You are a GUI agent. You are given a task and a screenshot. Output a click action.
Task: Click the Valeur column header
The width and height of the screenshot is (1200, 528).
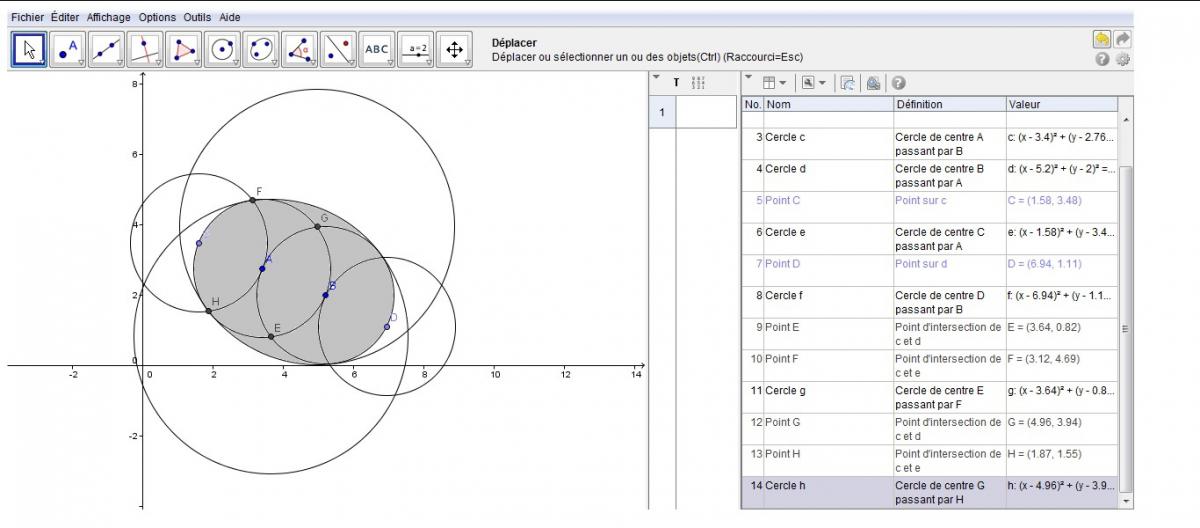pos(1062,104)
